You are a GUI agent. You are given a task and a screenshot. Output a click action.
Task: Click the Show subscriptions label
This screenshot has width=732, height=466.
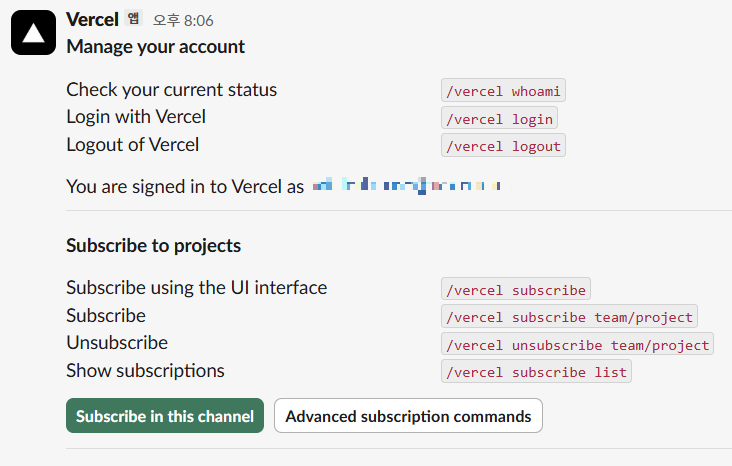coord(145,371)
